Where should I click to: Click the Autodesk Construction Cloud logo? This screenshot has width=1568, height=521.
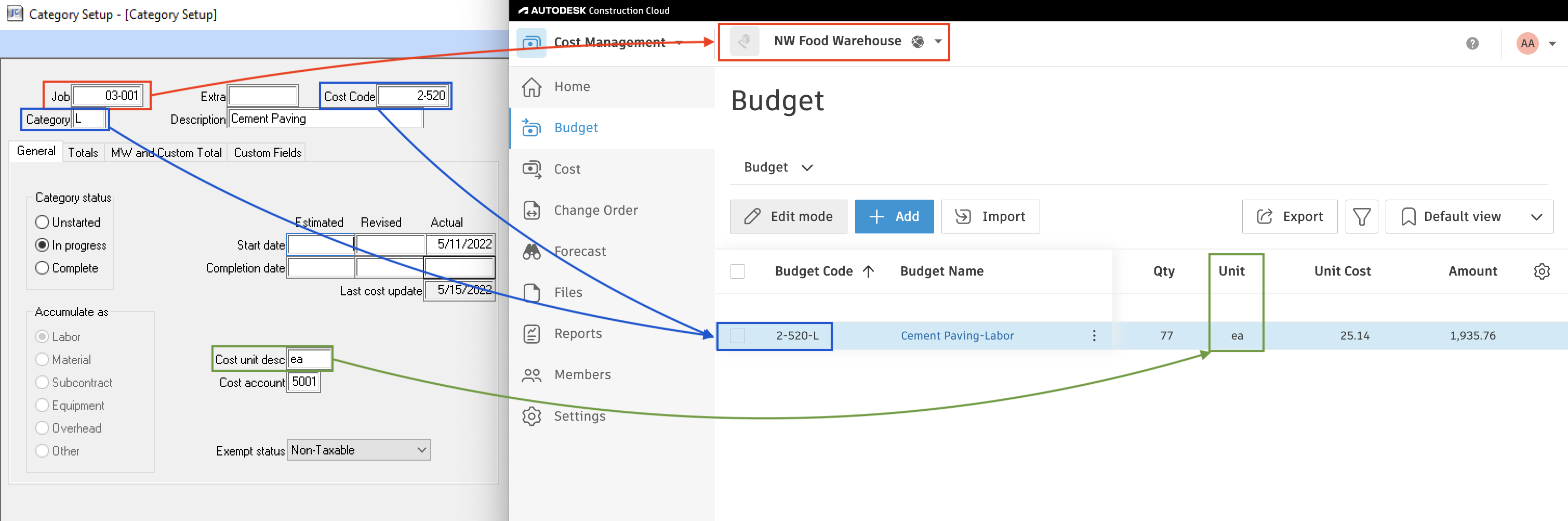[x=593, y=10]
